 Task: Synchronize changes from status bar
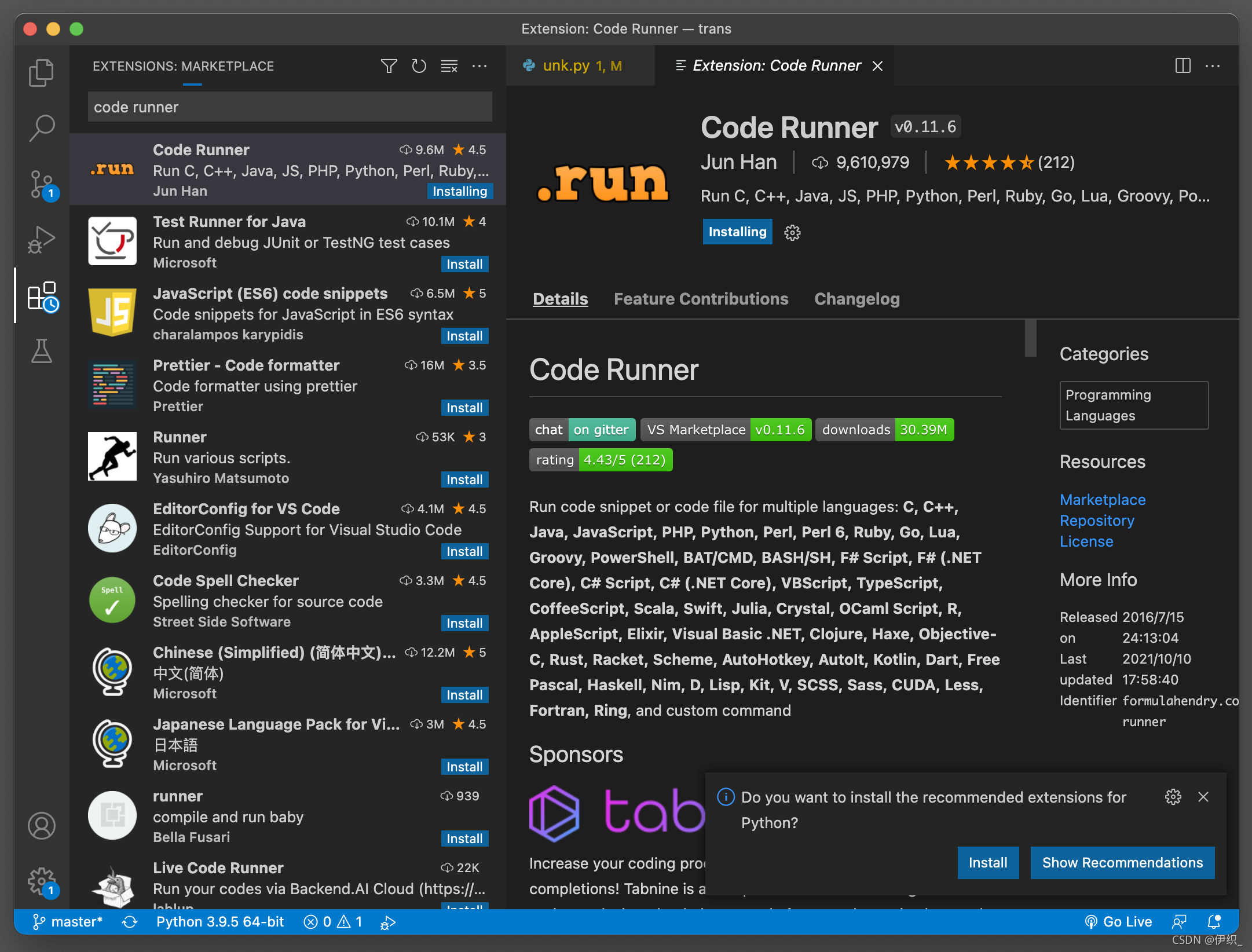click(130, 921)
